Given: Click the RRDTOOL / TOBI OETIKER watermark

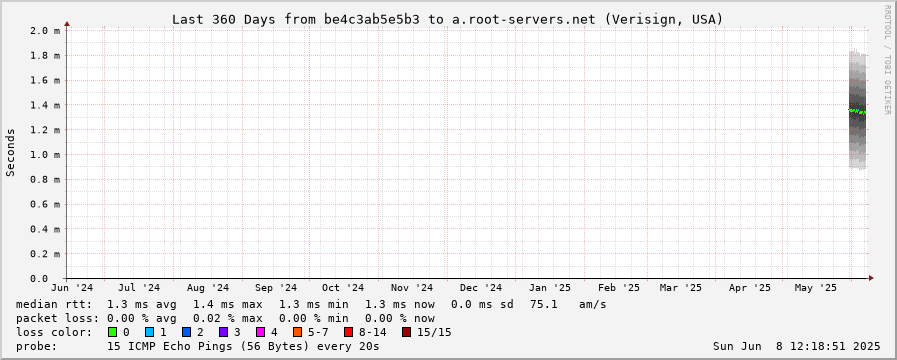Looking at the screenshot, I should [x=887, y=59].
